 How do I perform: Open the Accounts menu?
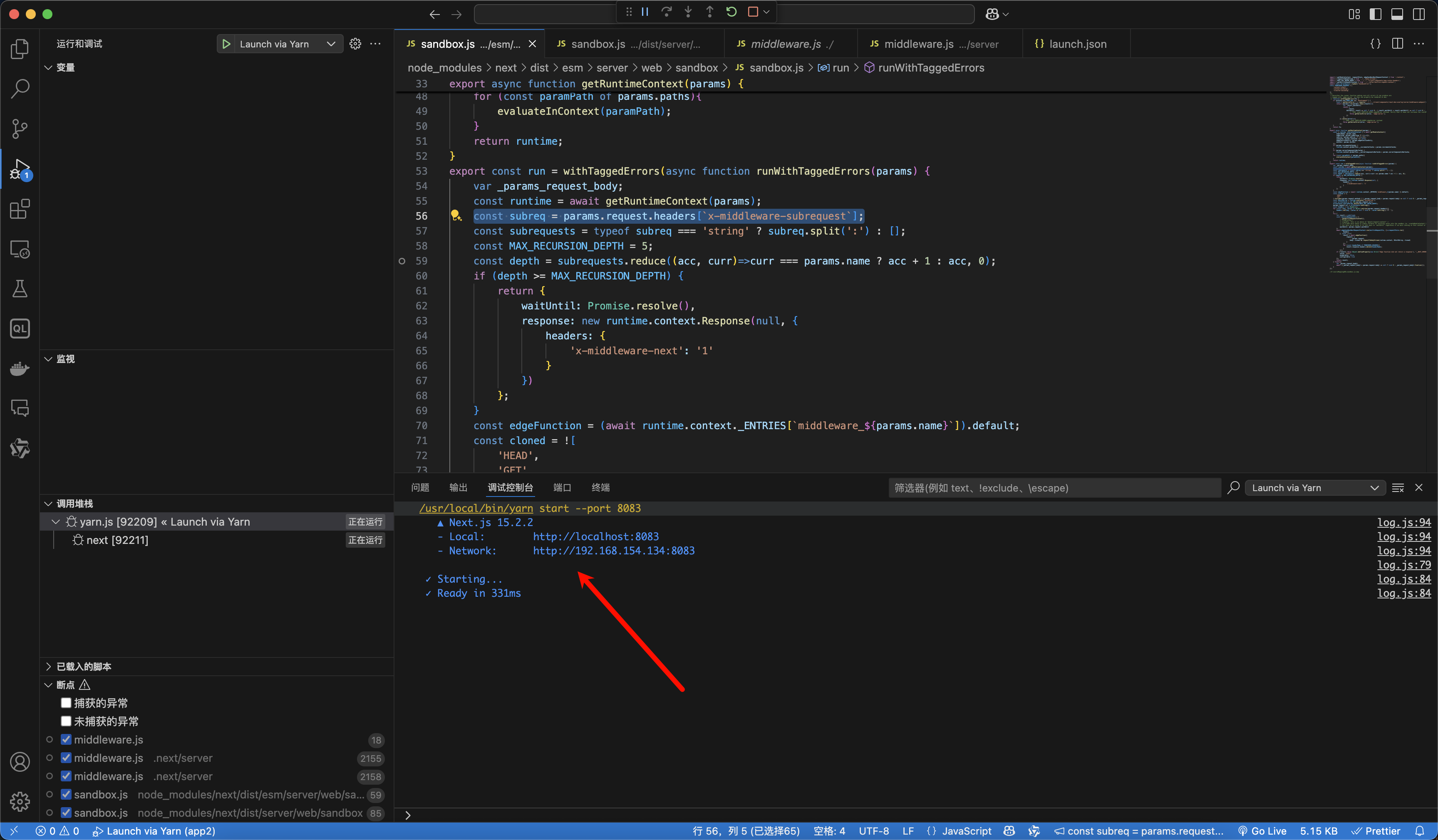click(20, 762)
